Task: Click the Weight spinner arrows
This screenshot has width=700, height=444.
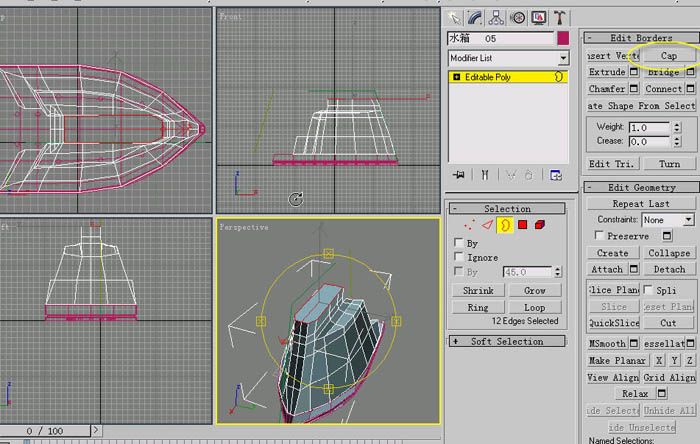Action: tap(677, 128)
